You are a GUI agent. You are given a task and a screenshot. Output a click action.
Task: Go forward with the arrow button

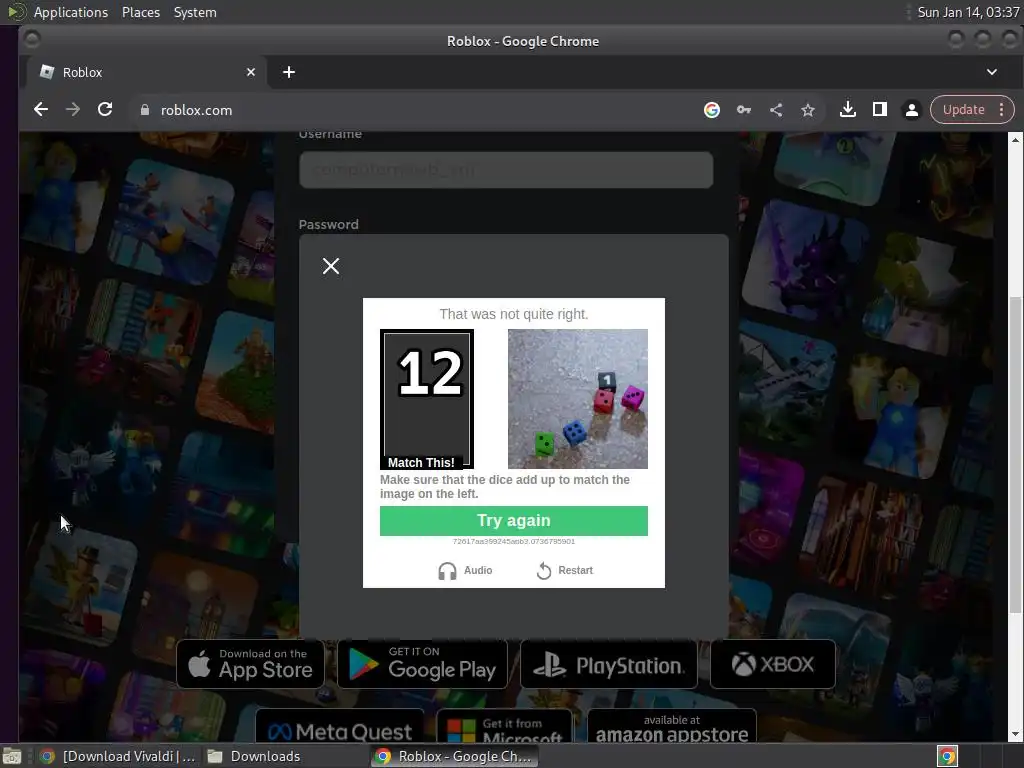(x=72, y=110)
